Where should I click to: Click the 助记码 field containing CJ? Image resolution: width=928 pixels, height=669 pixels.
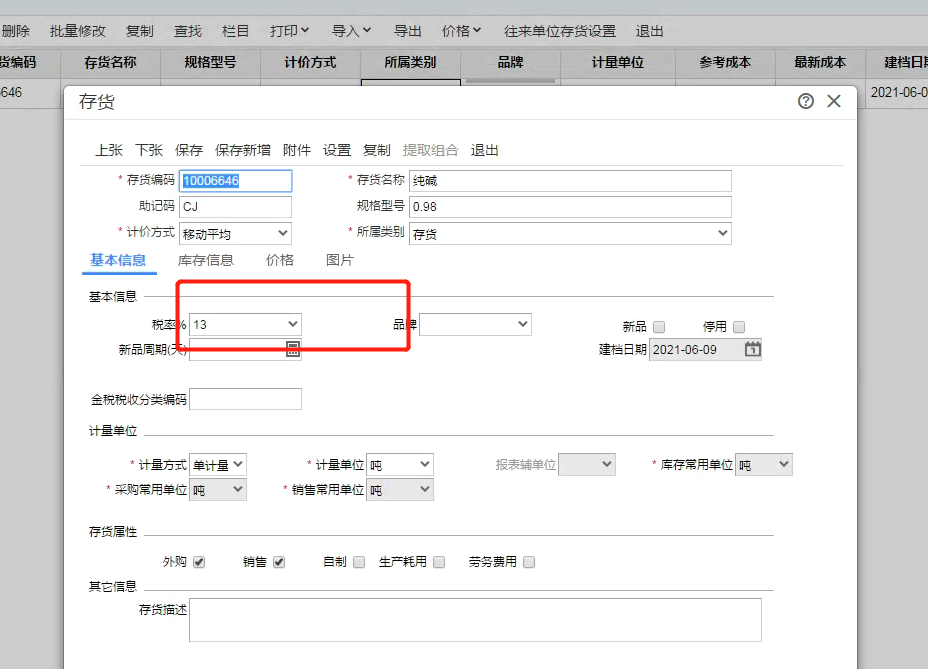(x=236, y=207)
